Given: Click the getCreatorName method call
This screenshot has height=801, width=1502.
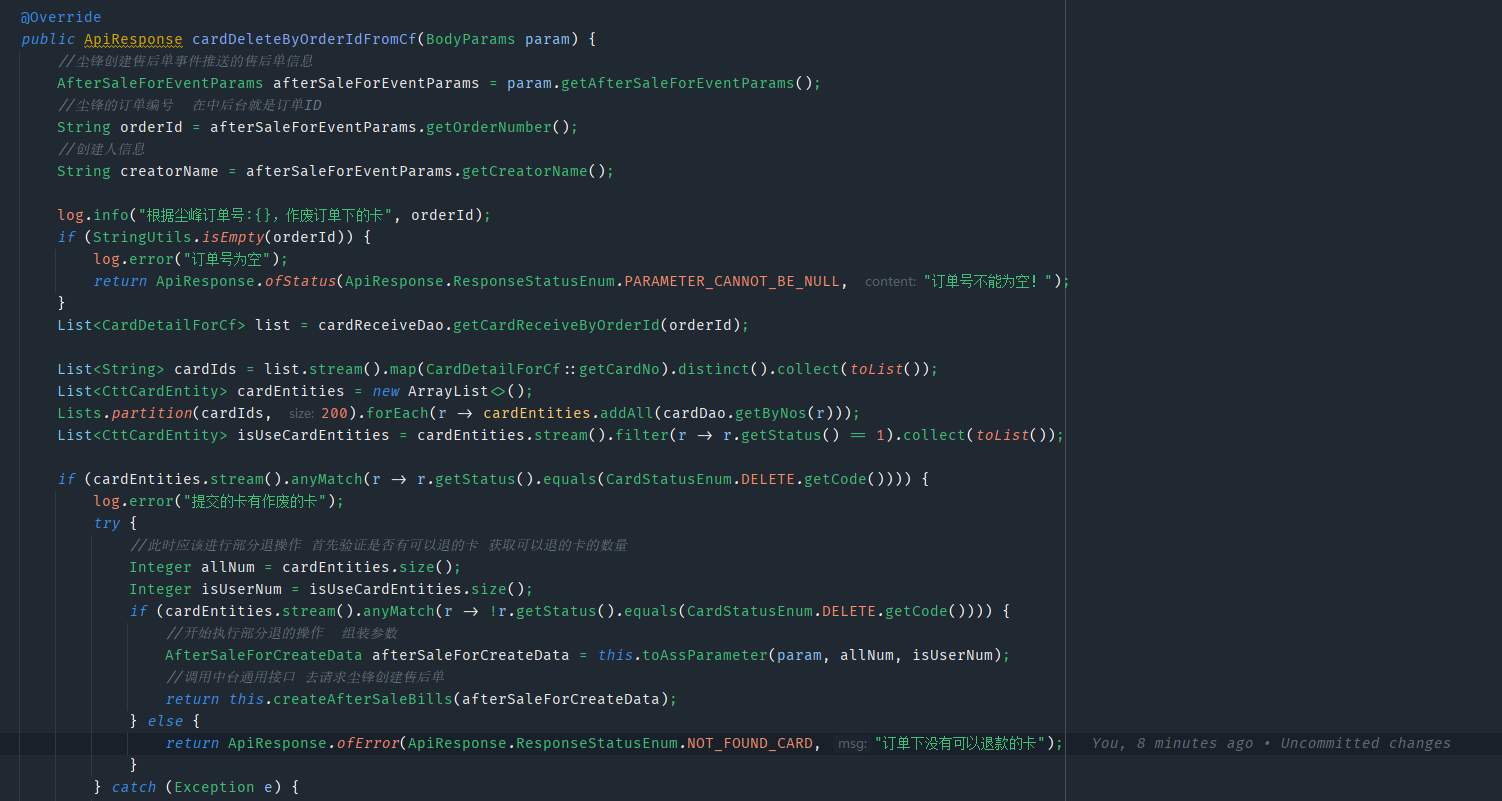Looking at the screenshot, I should coord(525,171).
